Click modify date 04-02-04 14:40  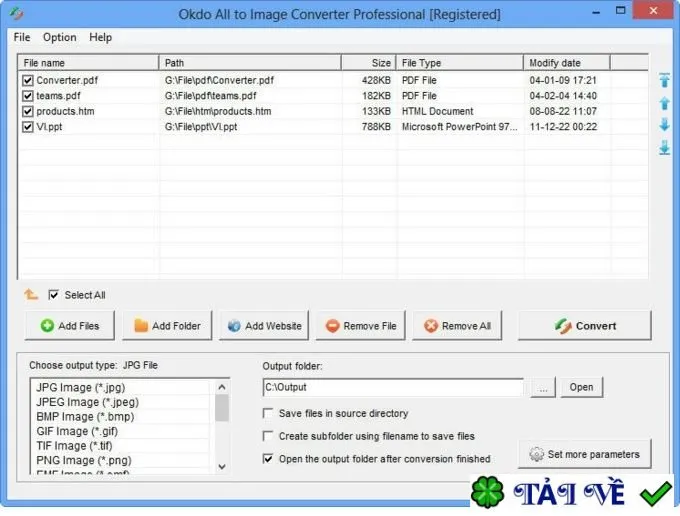pos(563,96)
